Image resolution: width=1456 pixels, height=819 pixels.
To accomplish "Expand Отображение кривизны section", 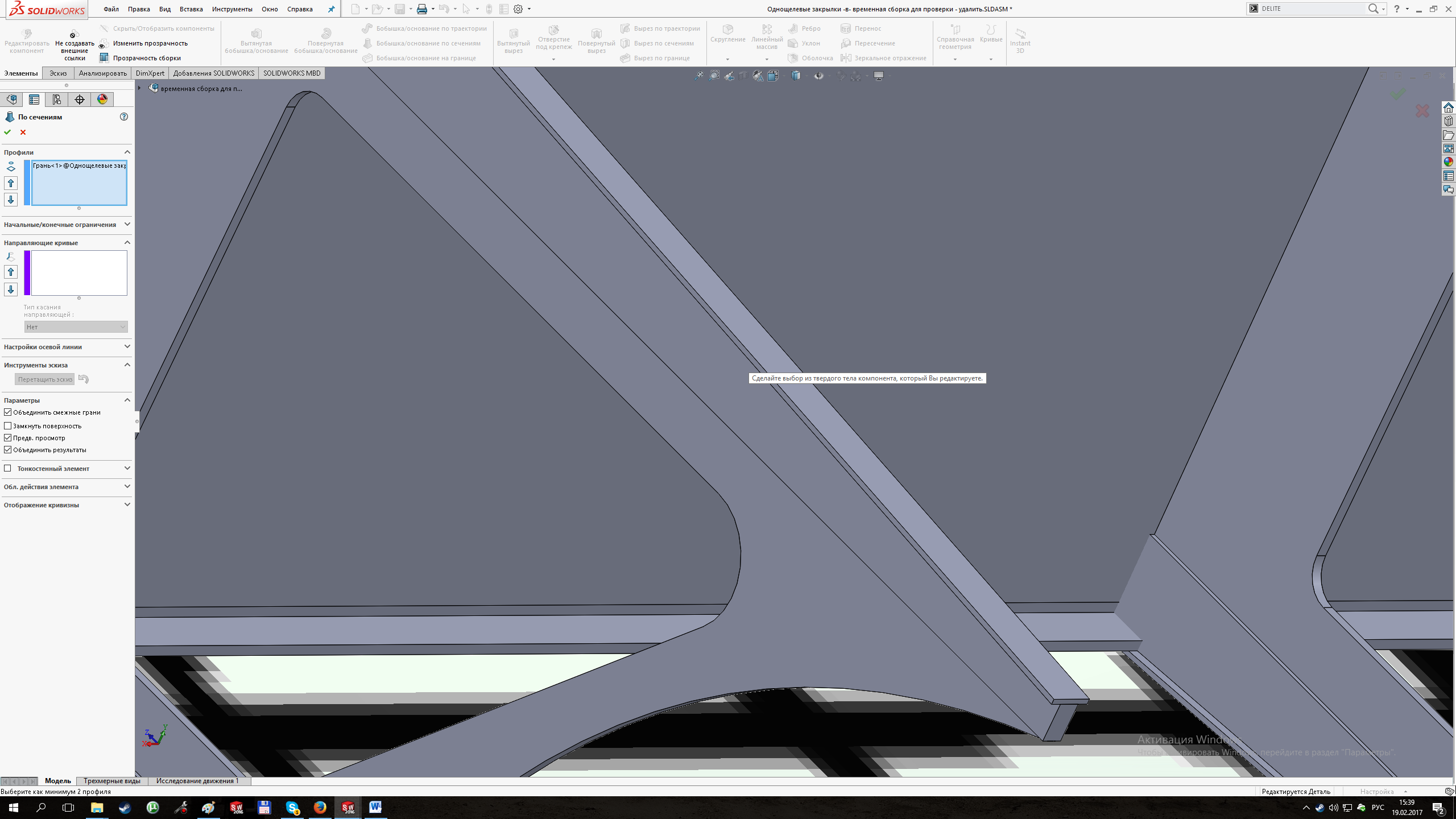I will point(127,504).
